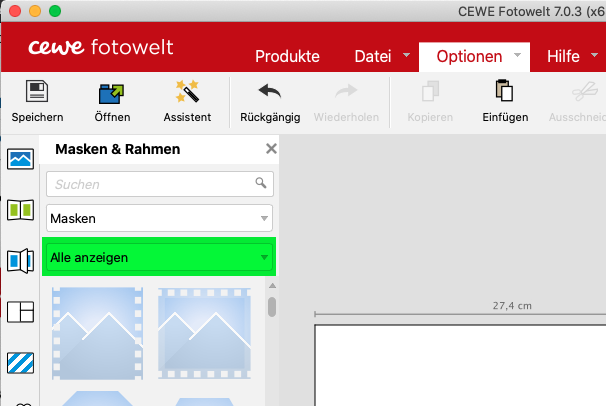This screenshot has height=406, width=606.
Task: Open the photos panel in sidebar
Action: coord(20,159)
